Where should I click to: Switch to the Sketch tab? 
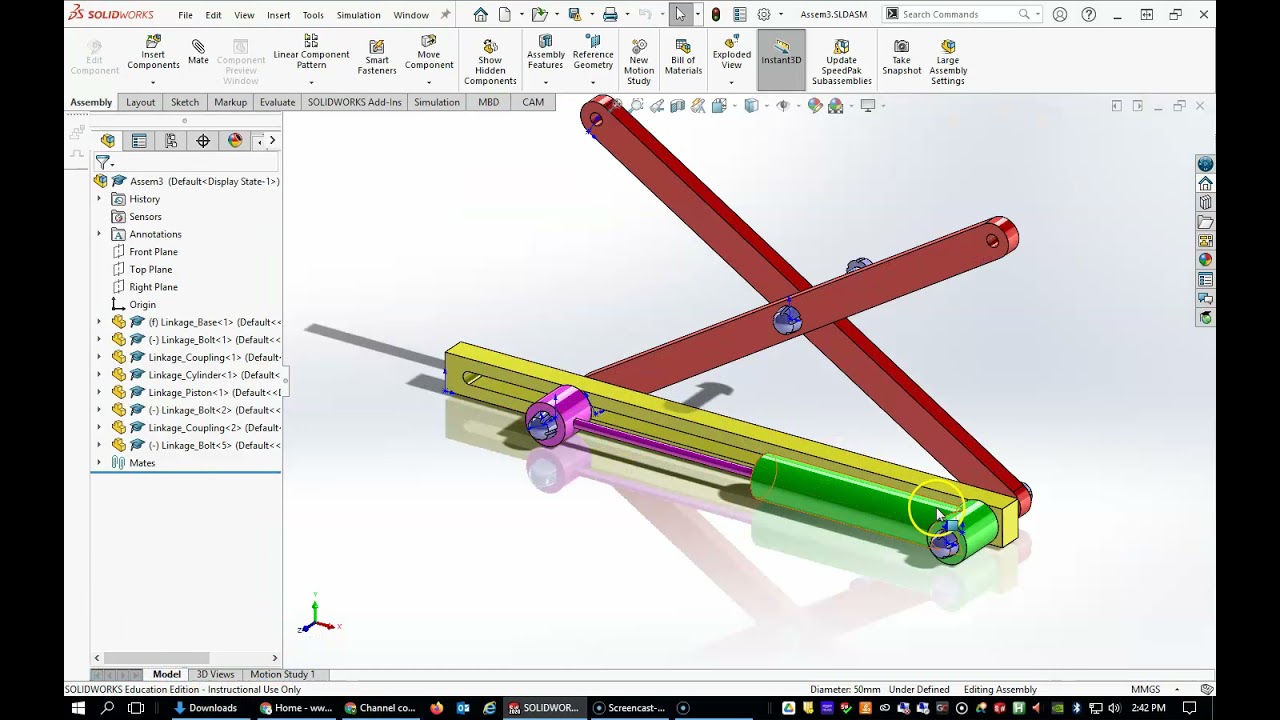tap(185, 102)
